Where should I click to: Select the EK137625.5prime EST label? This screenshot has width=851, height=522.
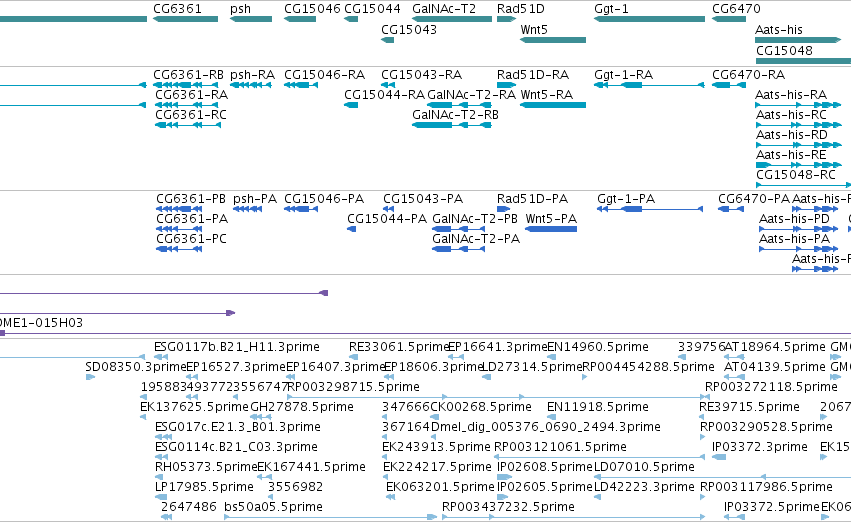click(x=194, y=407)
